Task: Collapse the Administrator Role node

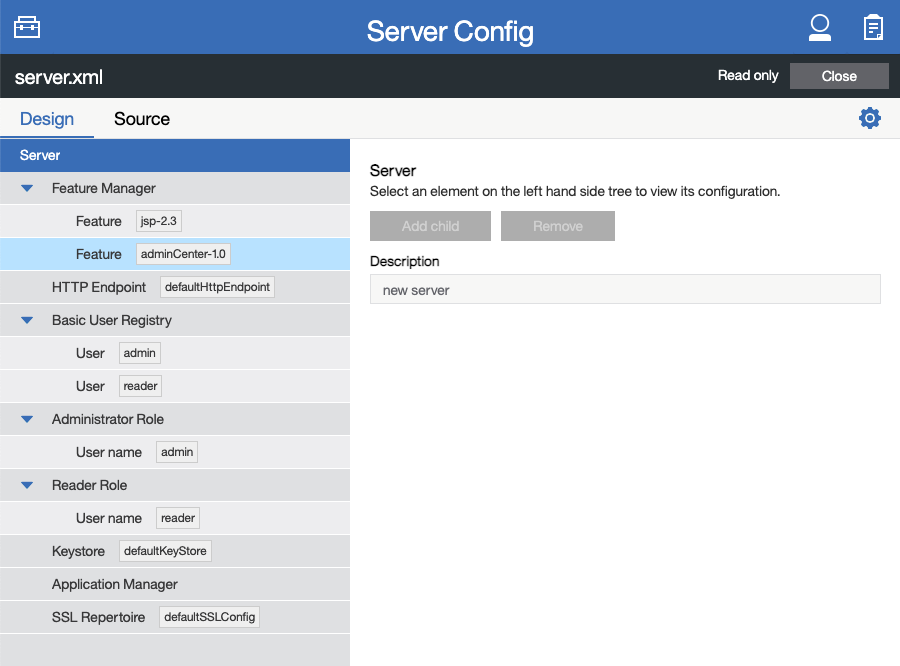Action: click(x=25, y=418)
